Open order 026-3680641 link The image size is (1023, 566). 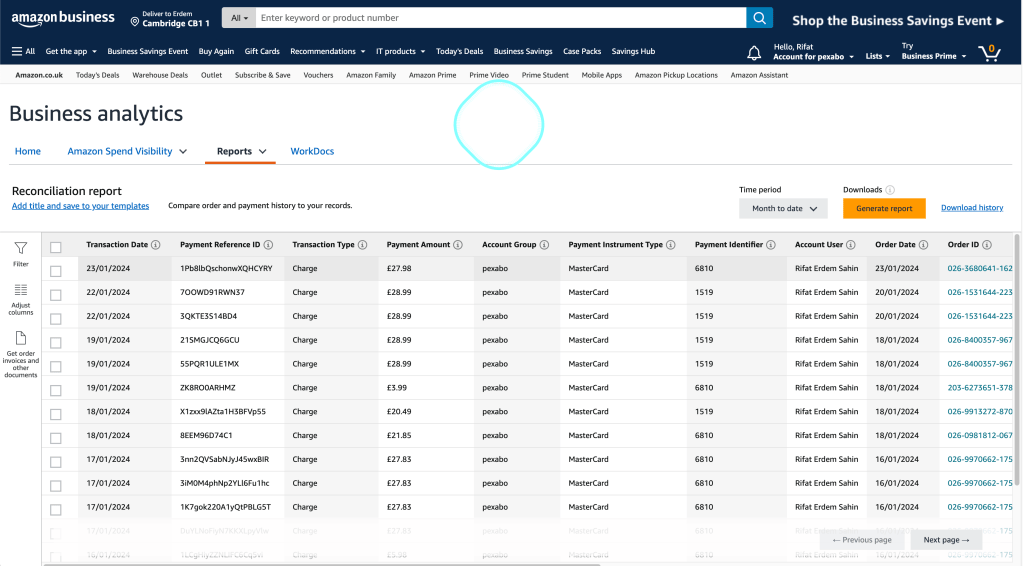[x=980, y=268]
